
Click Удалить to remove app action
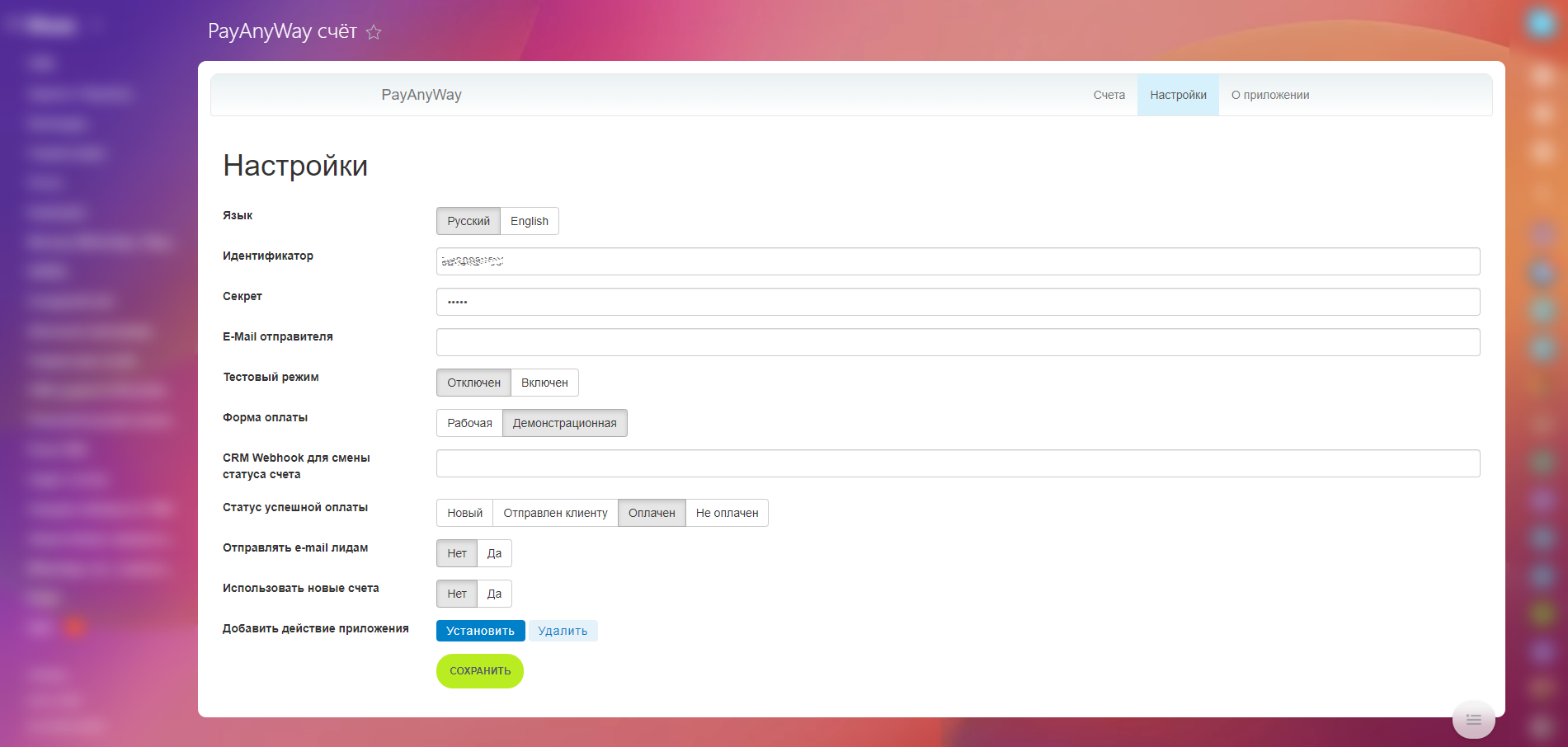563,631
